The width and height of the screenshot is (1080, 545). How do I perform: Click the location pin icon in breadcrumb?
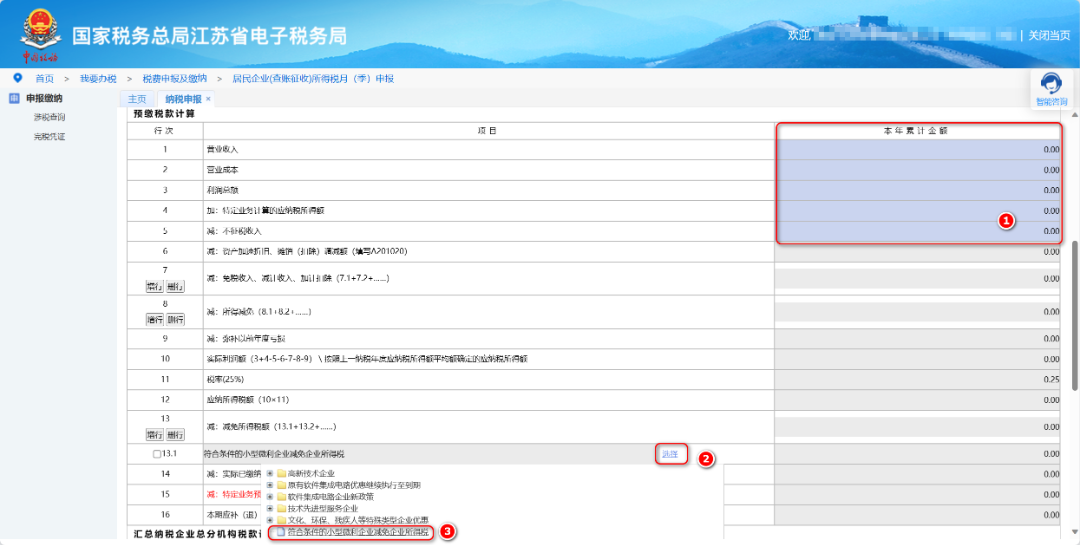(17, 77)
